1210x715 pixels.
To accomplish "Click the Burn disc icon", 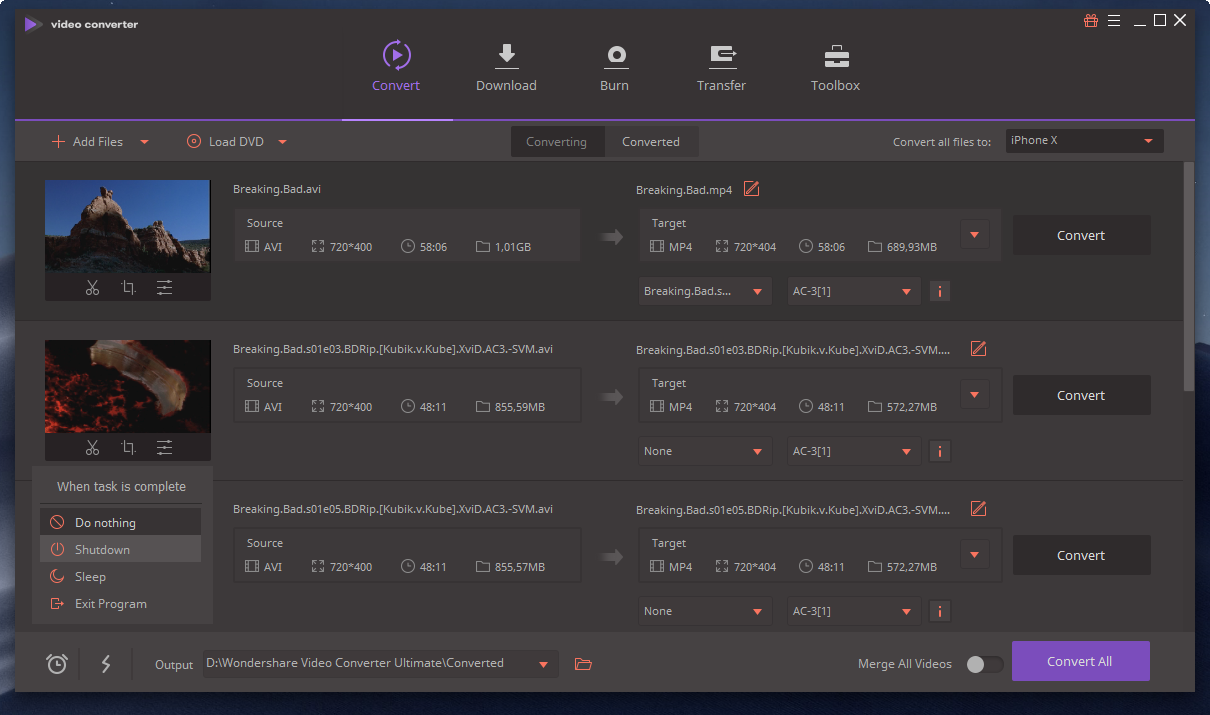I will coord(616,55).
